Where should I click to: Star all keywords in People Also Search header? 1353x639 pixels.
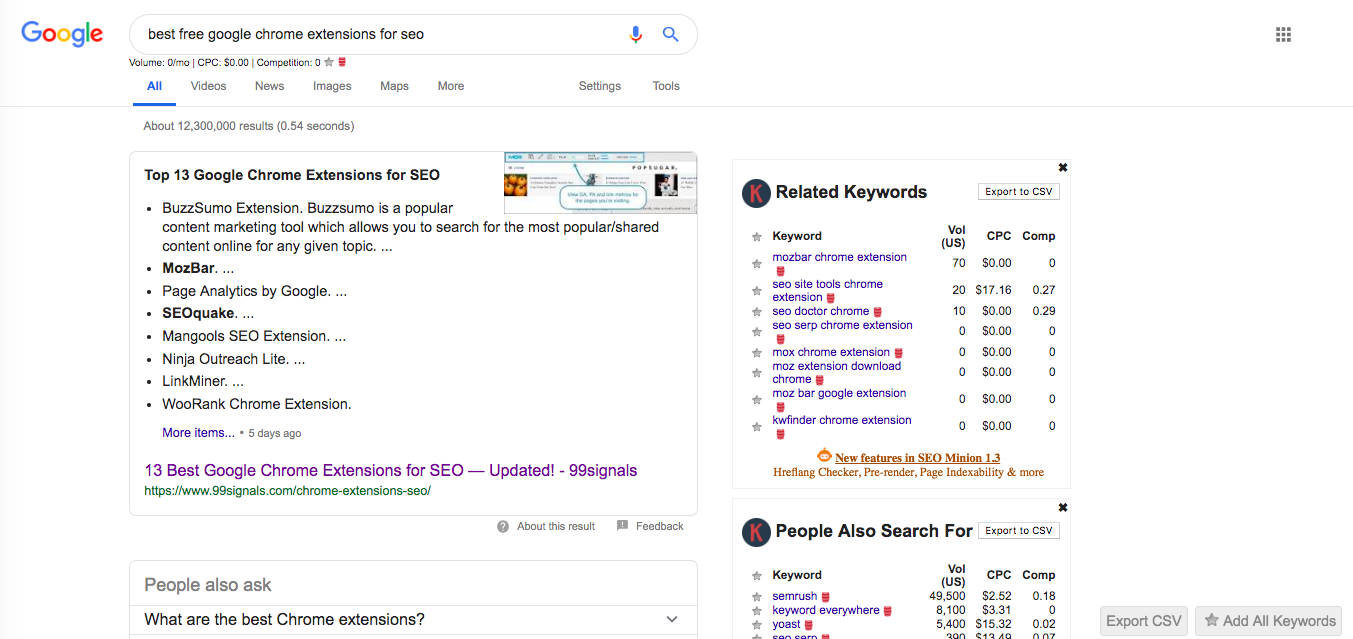point(757,576)
